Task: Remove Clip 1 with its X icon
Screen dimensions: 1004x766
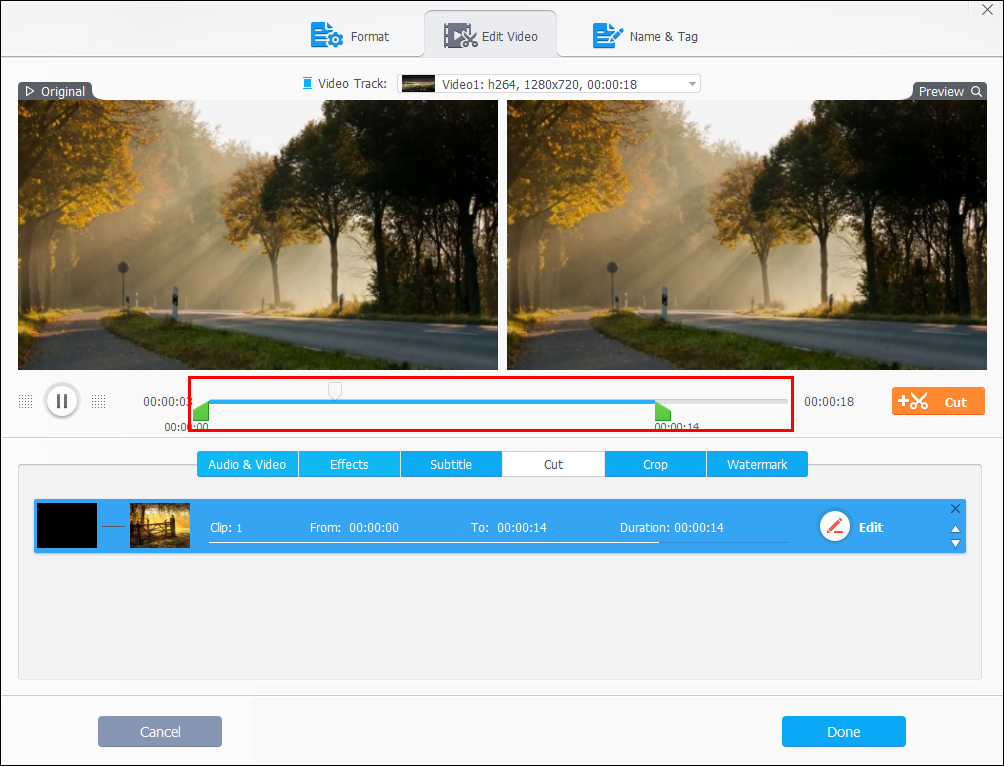Action: tap(955, 509)
